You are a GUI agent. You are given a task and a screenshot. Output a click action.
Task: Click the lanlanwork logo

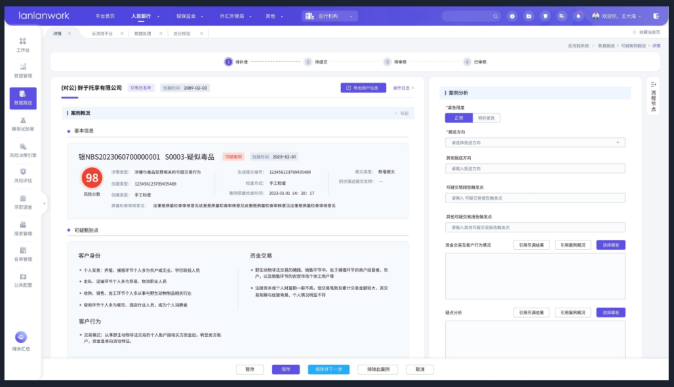click(x=43, y=15)
